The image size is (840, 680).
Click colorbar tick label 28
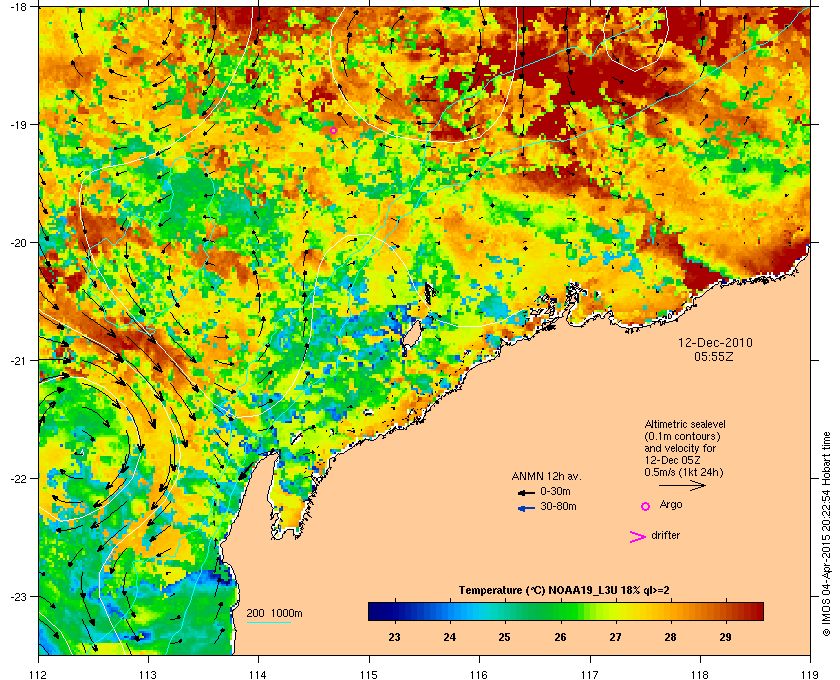[670, 637]
